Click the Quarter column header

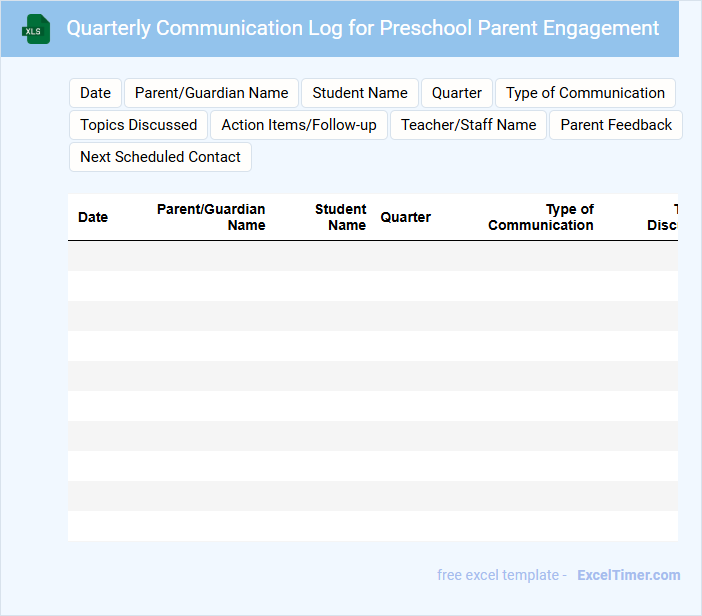coord(406,217)
